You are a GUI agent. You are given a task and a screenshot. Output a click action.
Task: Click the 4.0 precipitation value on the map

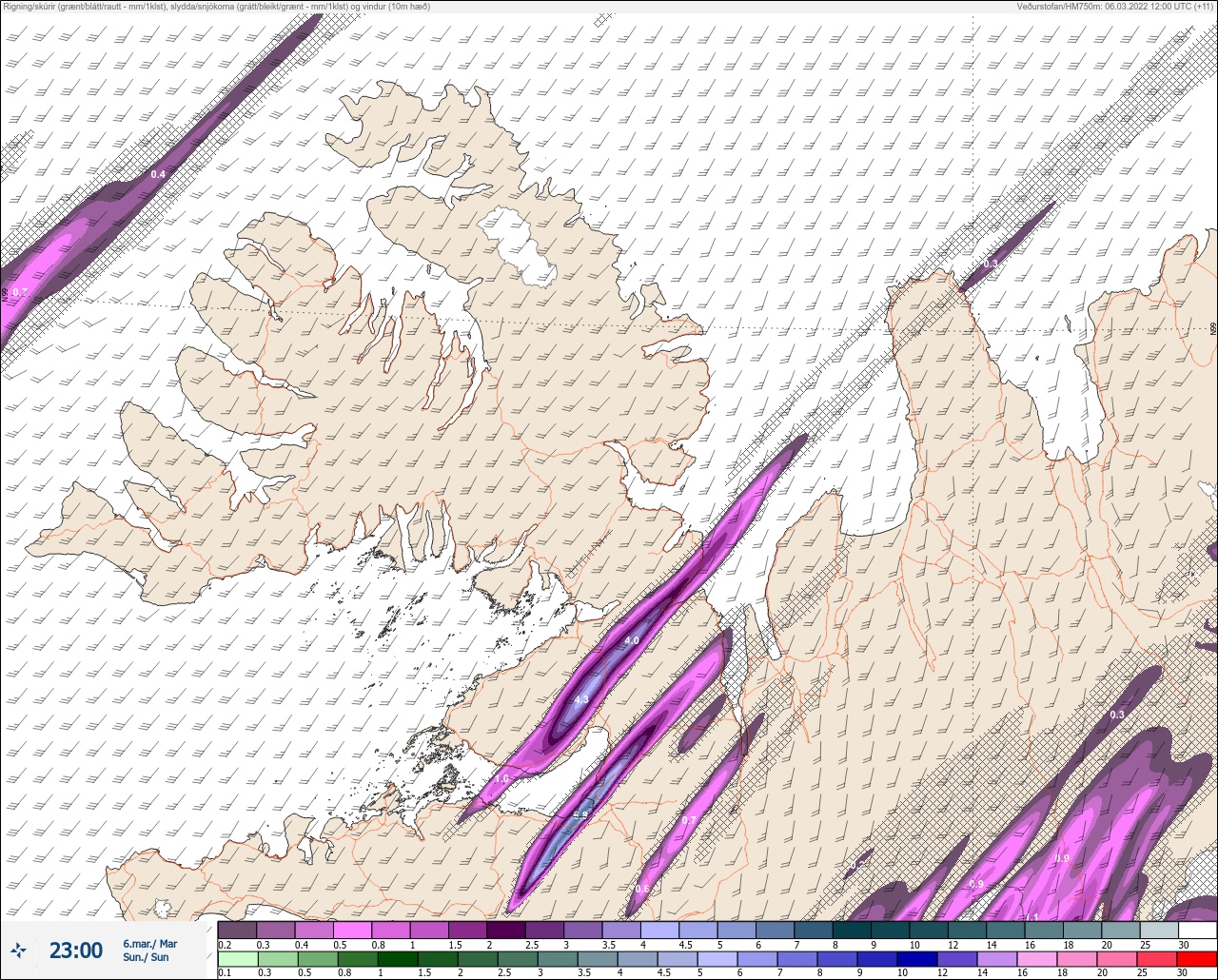[632, 641]
